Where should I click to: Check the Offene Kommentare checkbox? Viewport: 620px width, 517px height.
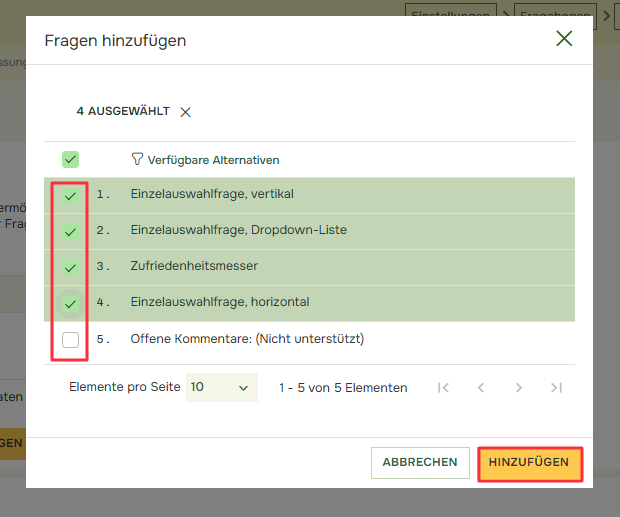[70, 340]
